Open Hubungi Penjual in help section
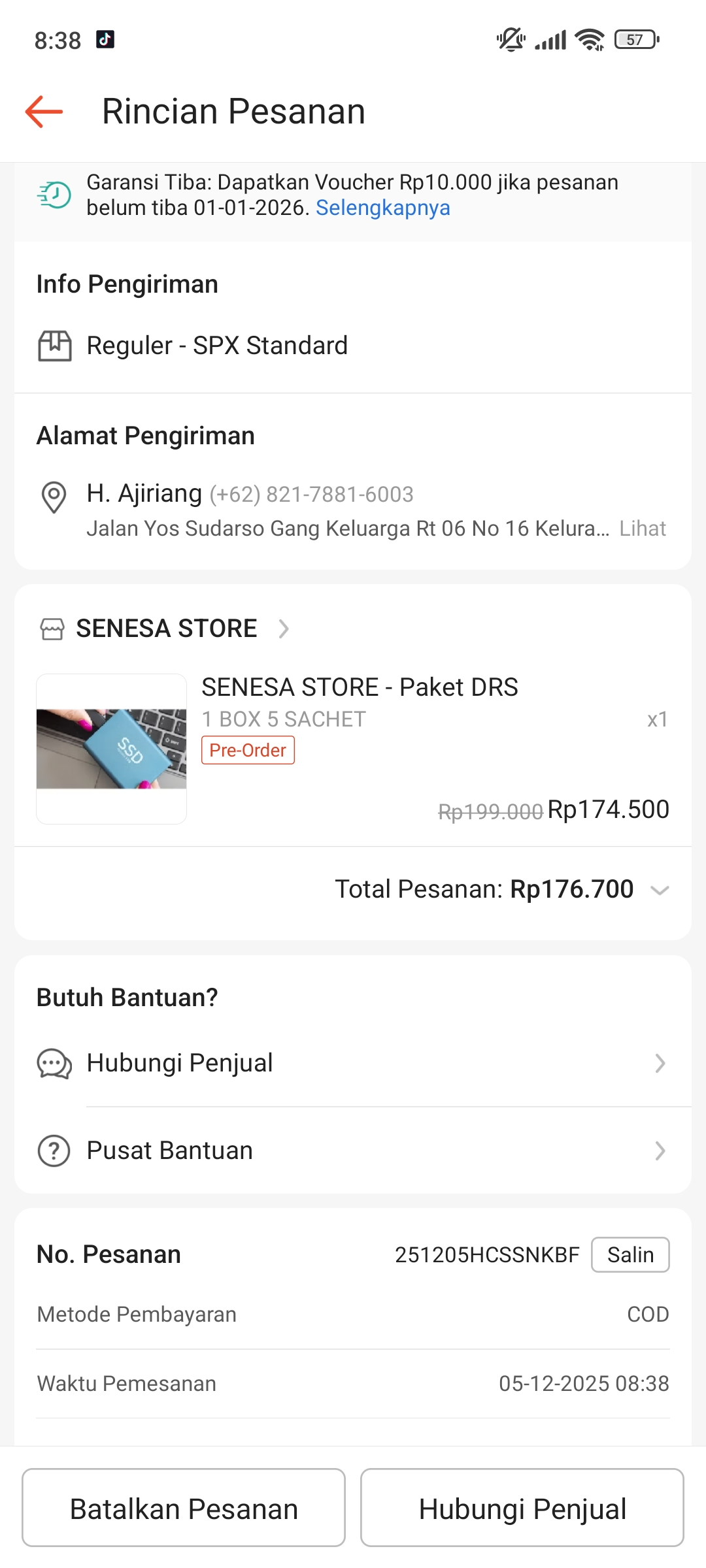Image resolution: width=706 pixels, height=1568 pixels. click(180, 1064)
